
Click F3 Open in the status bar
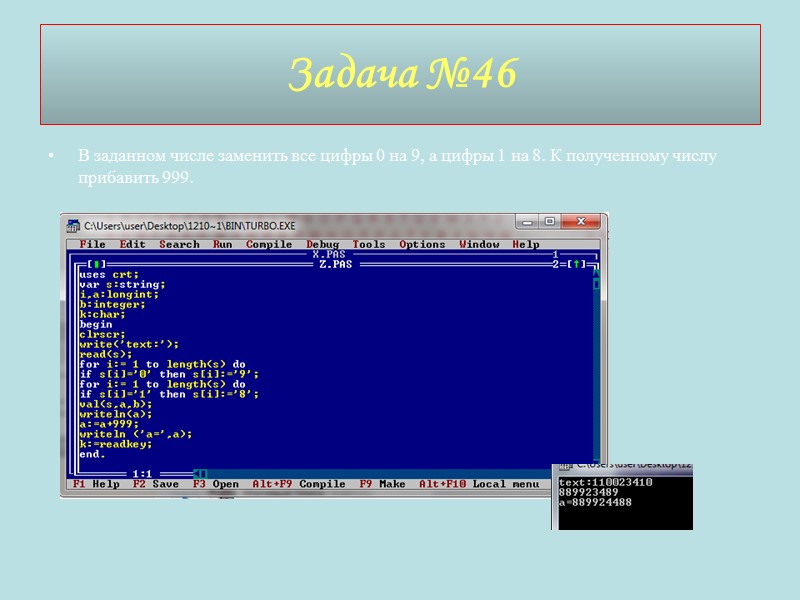[215, 484]
